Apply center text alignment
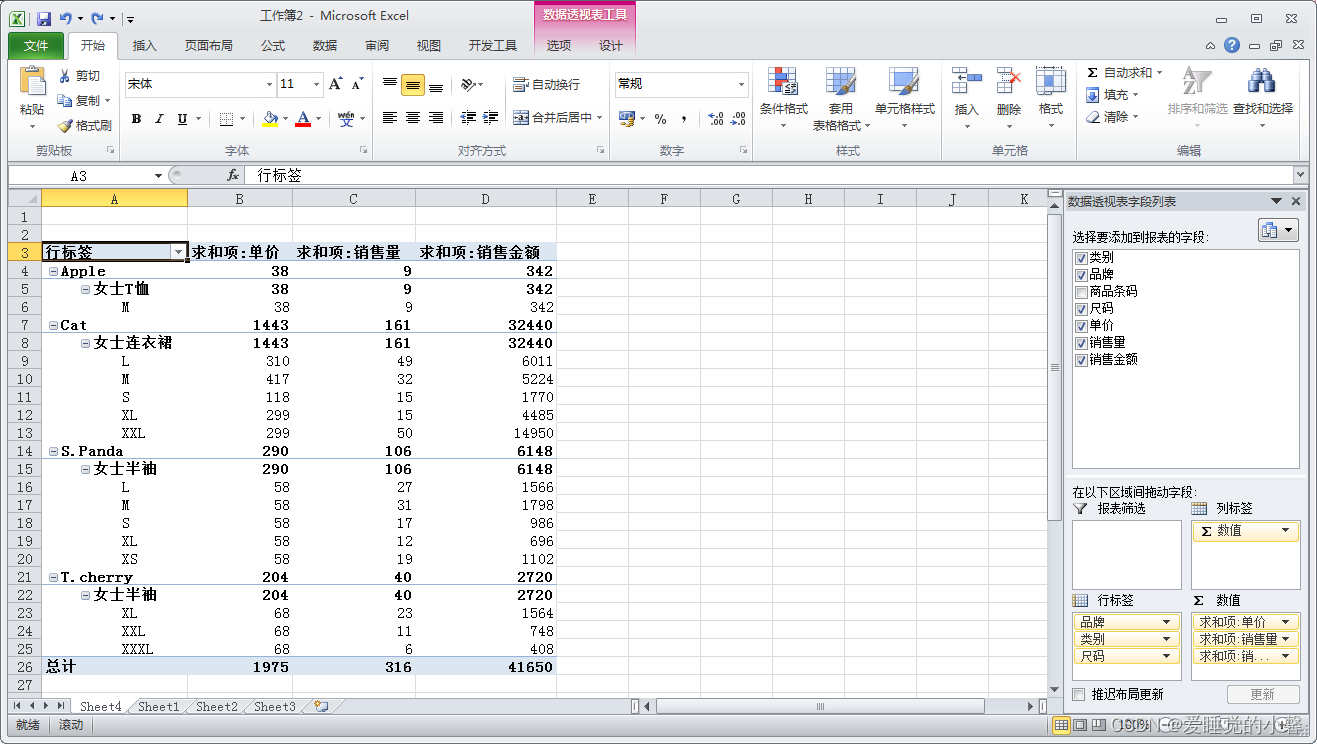Image resolution: width=1317 pixels, height=744 pixels. (413, 118)
